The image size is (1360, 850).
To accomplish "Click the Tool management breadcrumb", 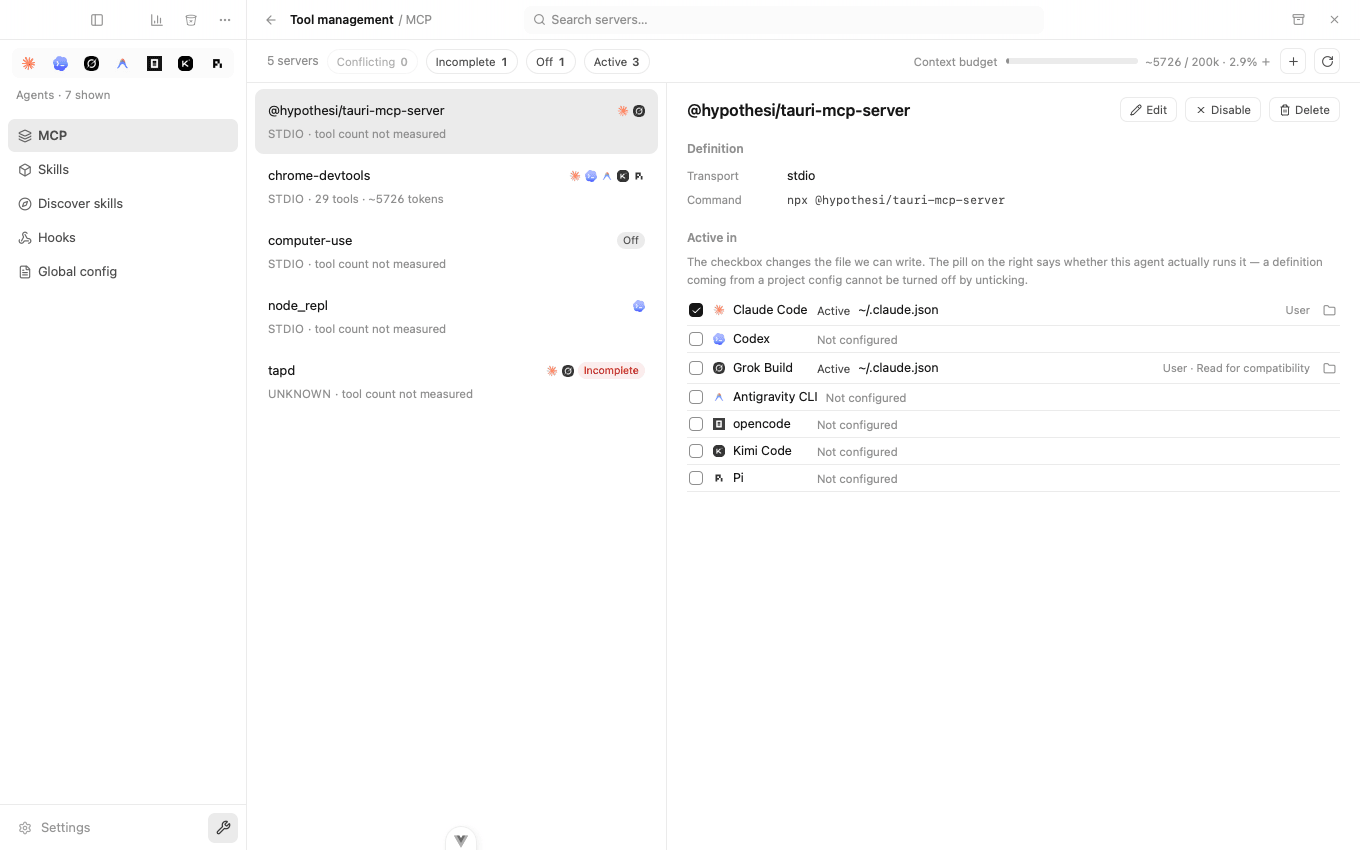I will pos(342,20).
